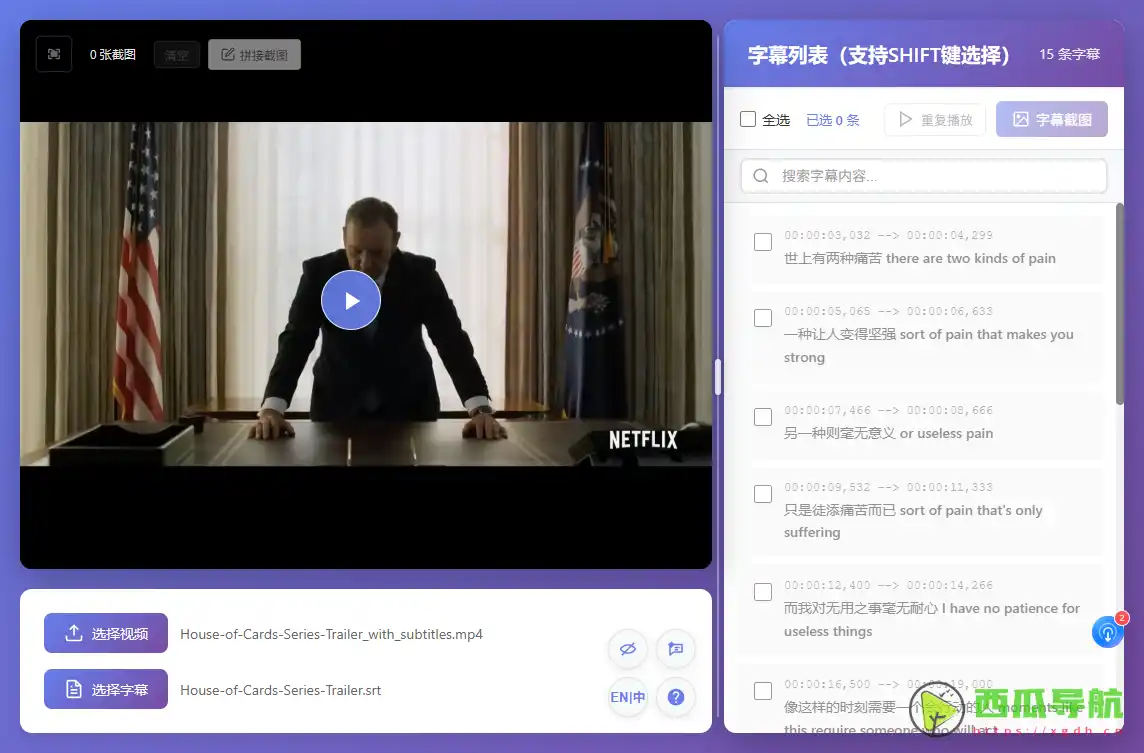Check the 'pain that's only suffering' subtitle
This screenshot has height=753, width=1144.
click(x=762, y=494)
